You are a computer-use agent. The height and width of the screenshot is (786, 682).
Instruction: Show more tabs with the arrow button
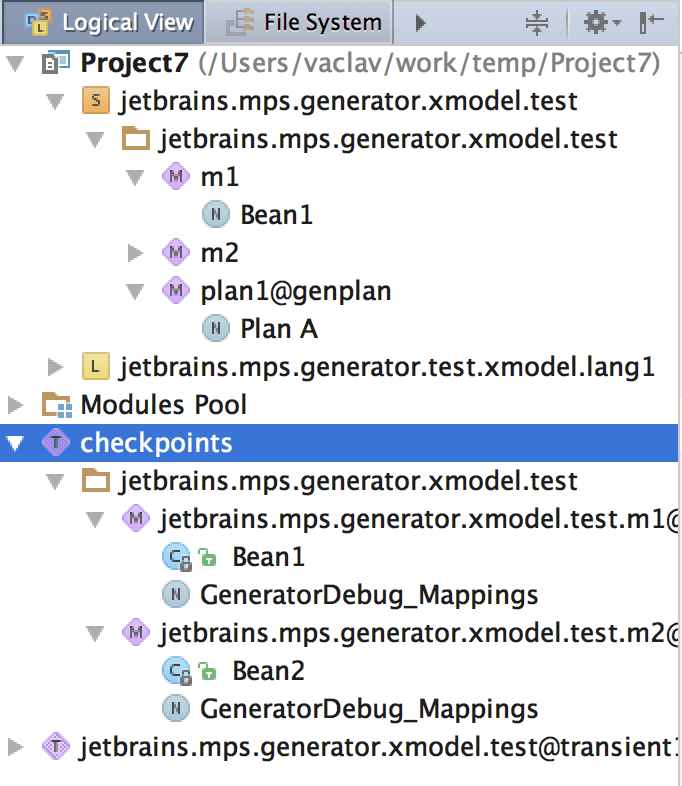pos(421,22)
